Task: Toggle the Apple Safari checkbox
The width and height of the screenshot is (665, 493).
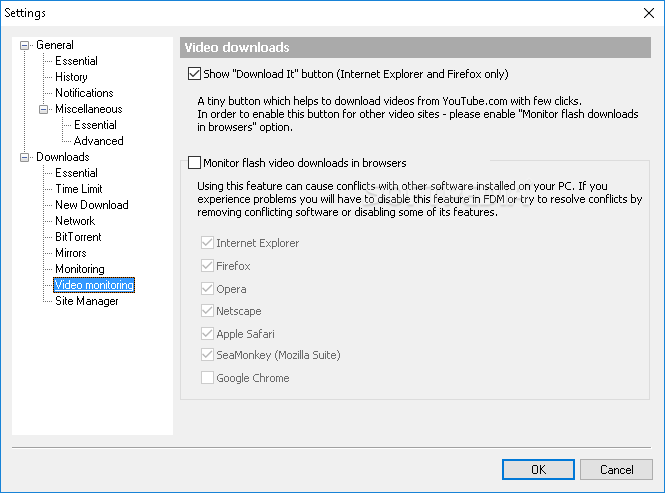Action: coord(207,333)
